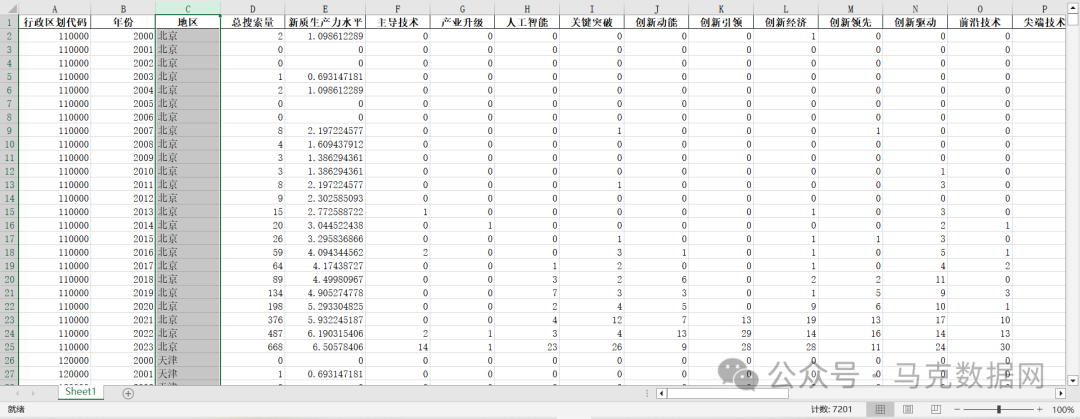Click the 年份 header cell

coord(123,22)
